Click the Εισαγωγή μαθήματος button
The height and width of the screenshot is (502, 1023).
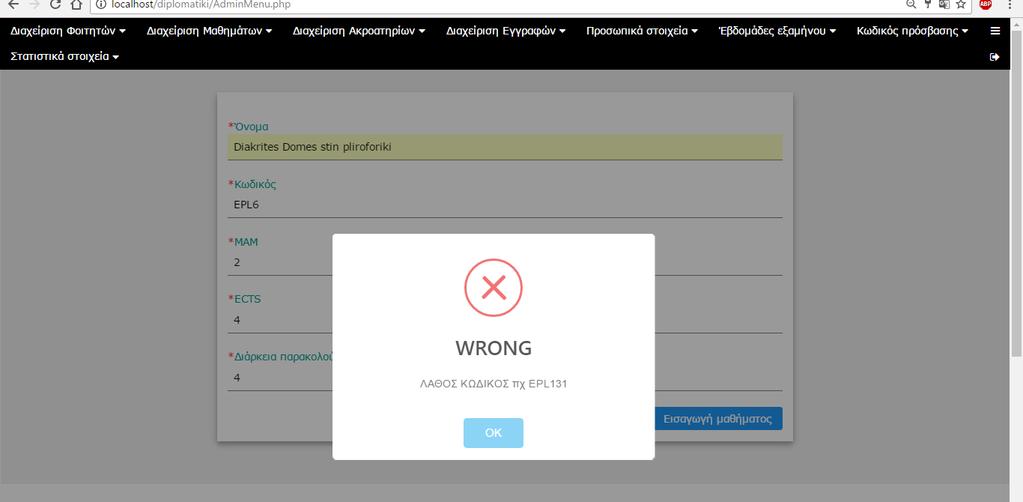tap(718, 418)
